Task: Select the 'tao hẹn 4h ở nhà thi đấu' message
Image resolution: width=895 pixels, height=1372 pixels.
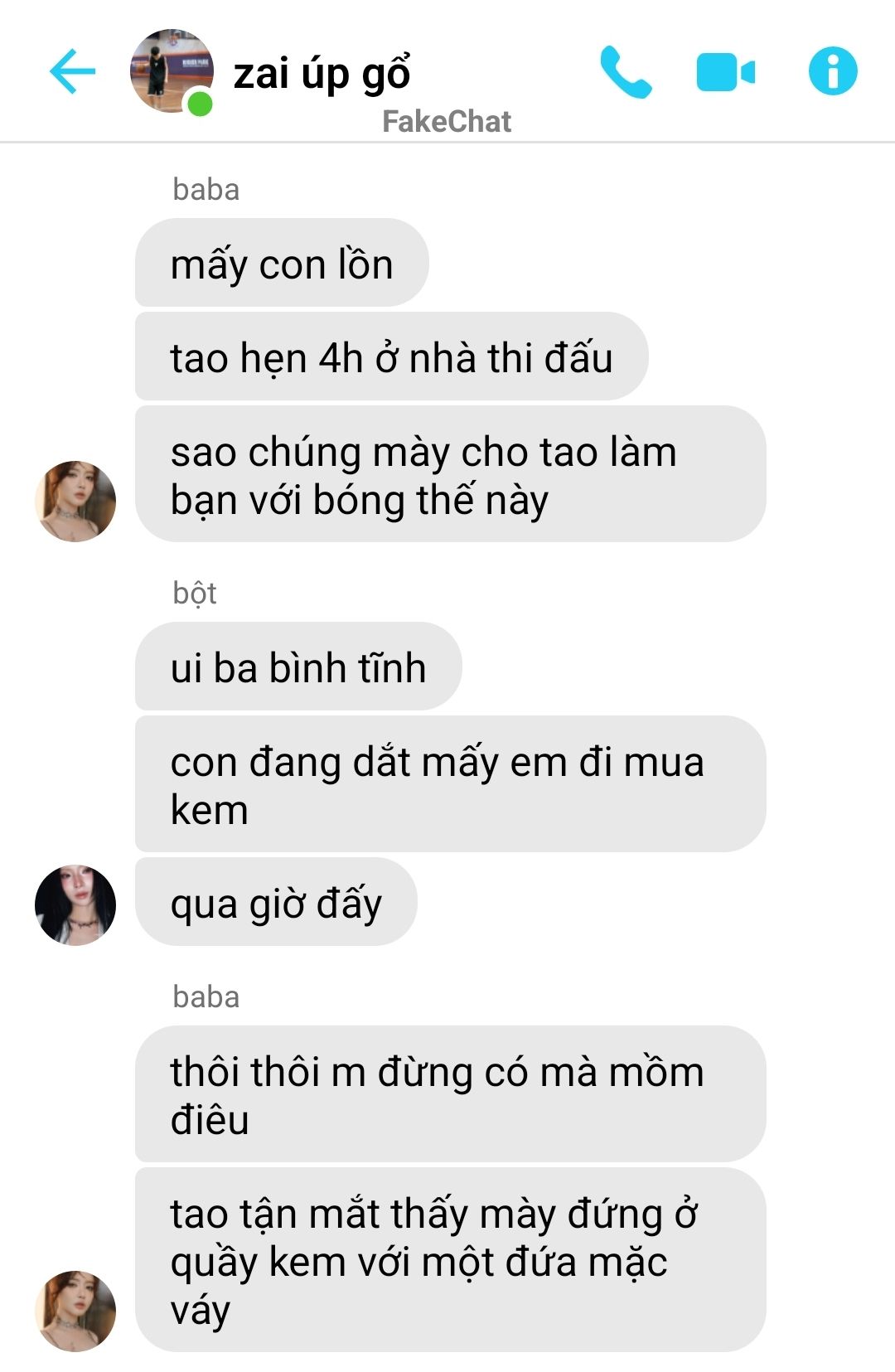Action: tap(391, 356)
